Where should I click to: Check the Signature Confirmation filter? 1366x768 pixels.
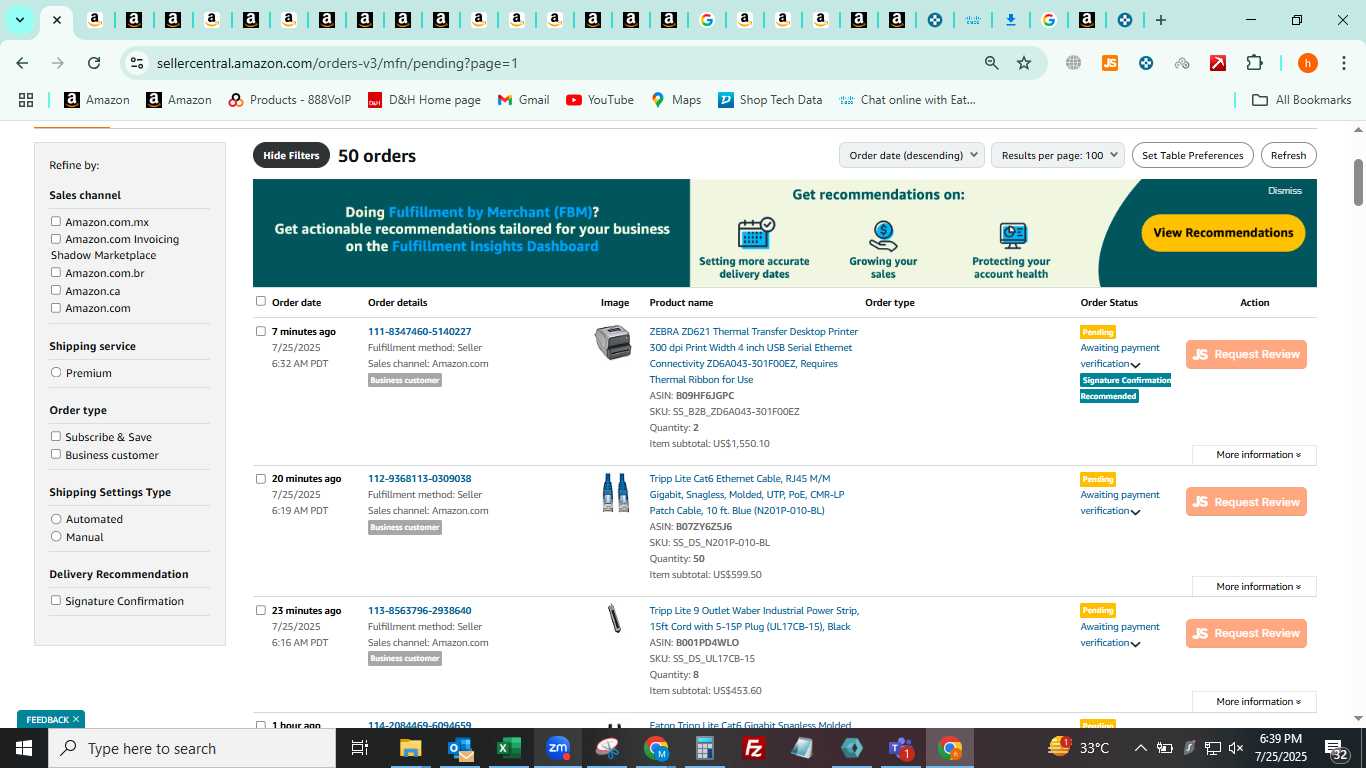[56, 600]
